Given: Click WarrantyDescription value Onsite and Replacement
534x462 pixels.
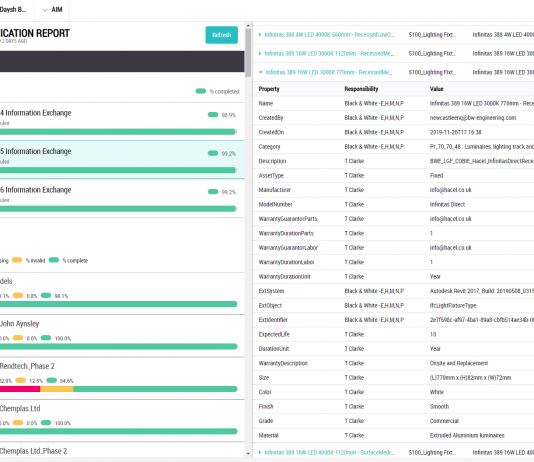Looking at the screenshot, I should point(459,363).
